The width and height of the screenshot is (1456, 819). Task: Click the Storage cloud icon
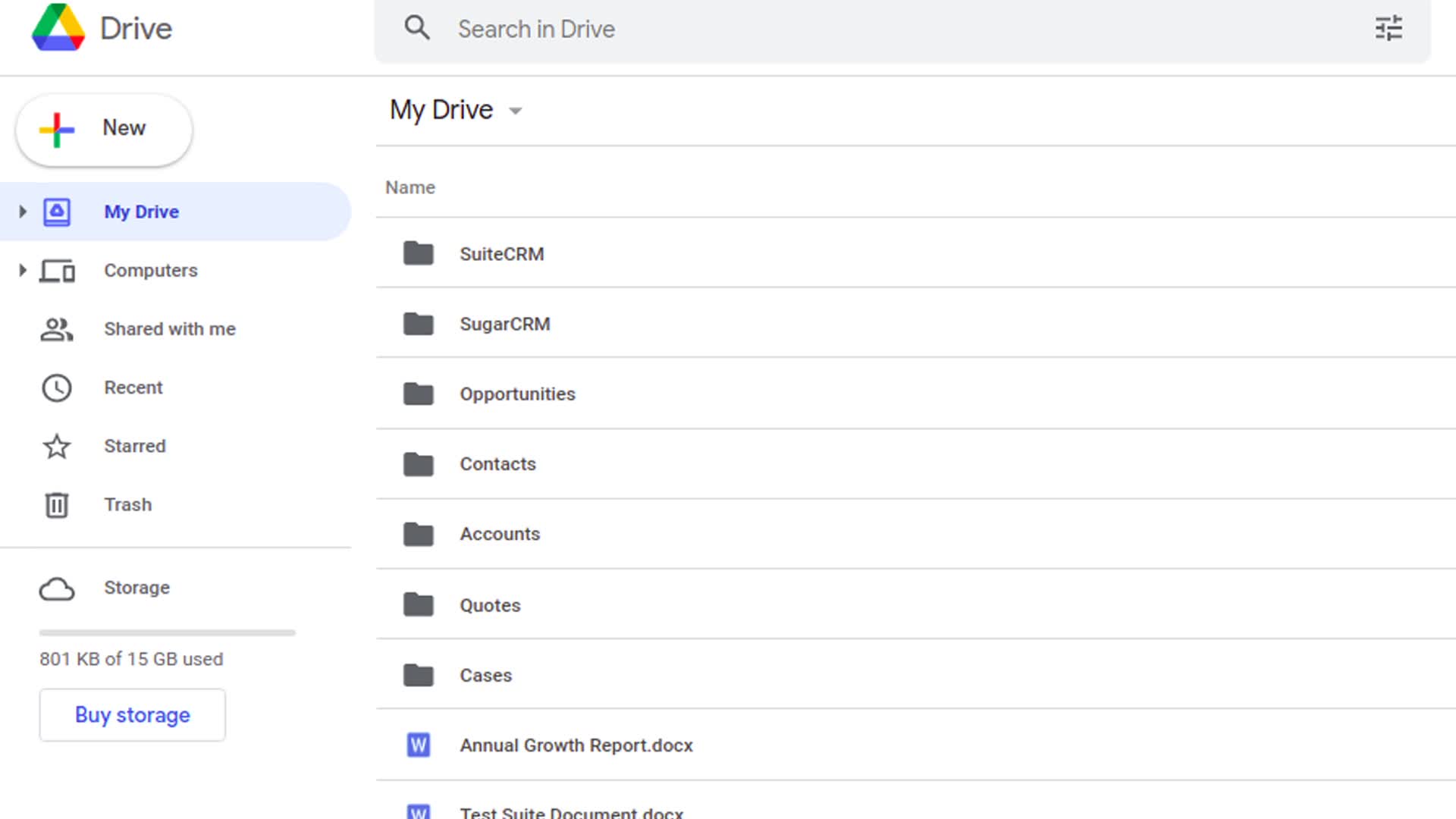coord(57,589)
